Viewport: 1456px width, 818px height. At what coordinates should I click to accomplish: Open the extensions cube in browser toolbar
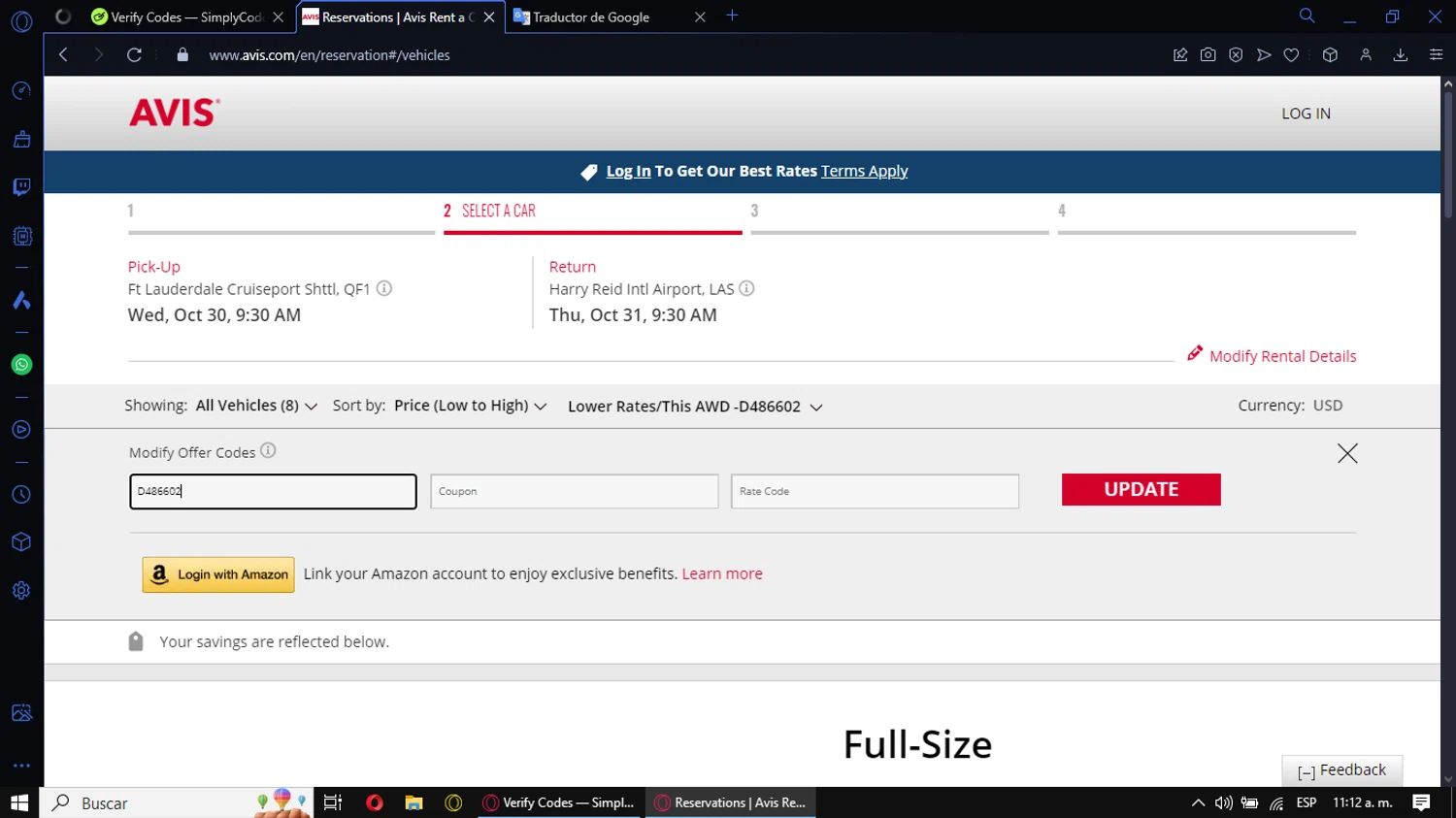(x=1330, y=55)
